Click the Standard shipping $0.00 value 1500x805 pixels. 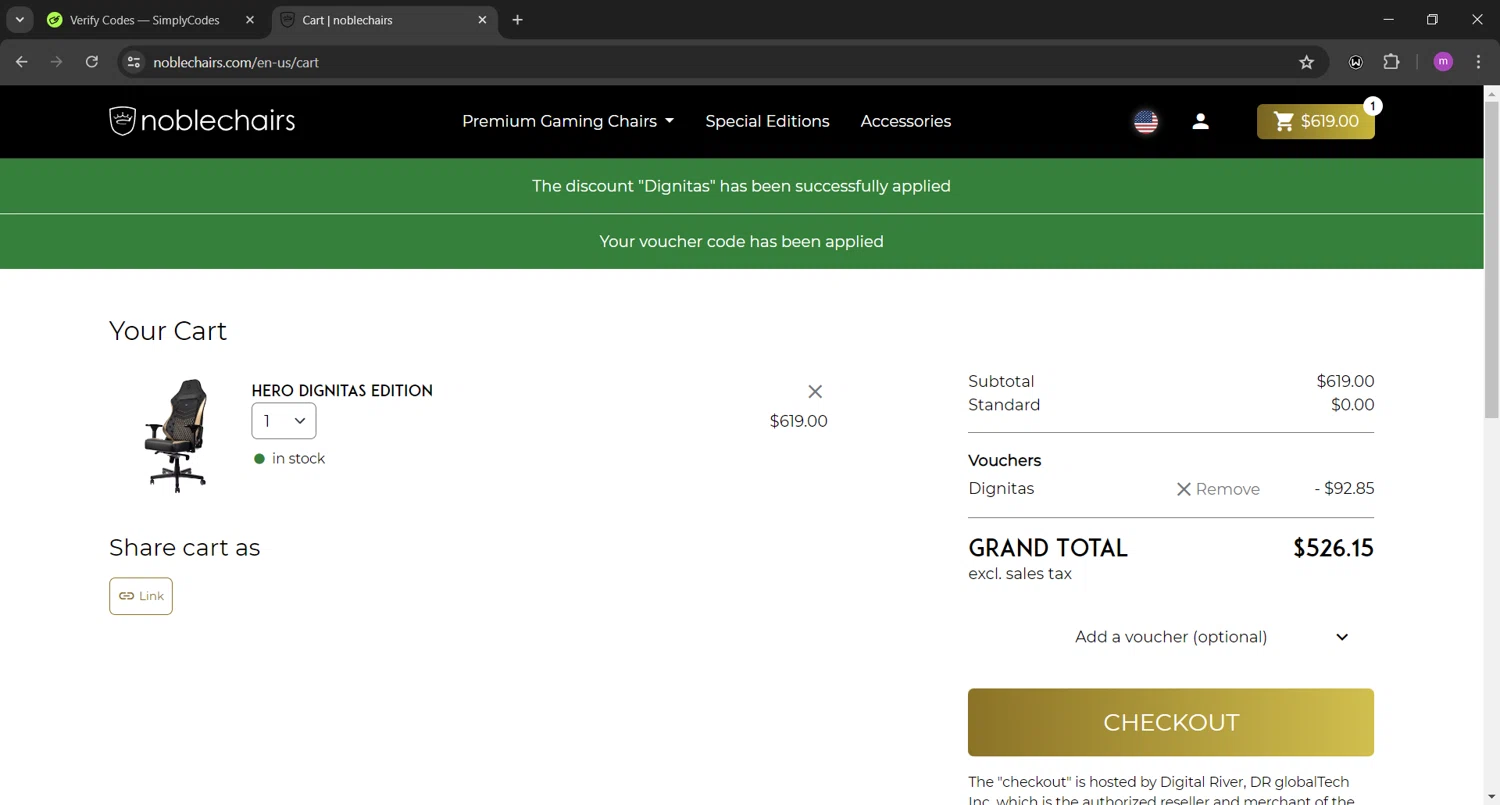[x=1352, y=405]
